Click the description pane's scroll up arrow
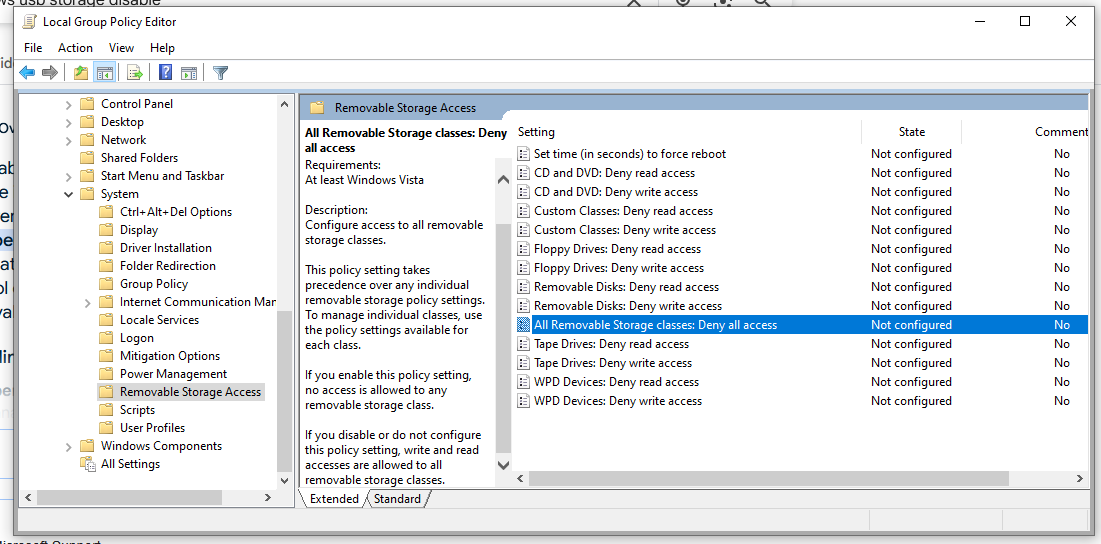1101x544 pixels. coord(503,180)
